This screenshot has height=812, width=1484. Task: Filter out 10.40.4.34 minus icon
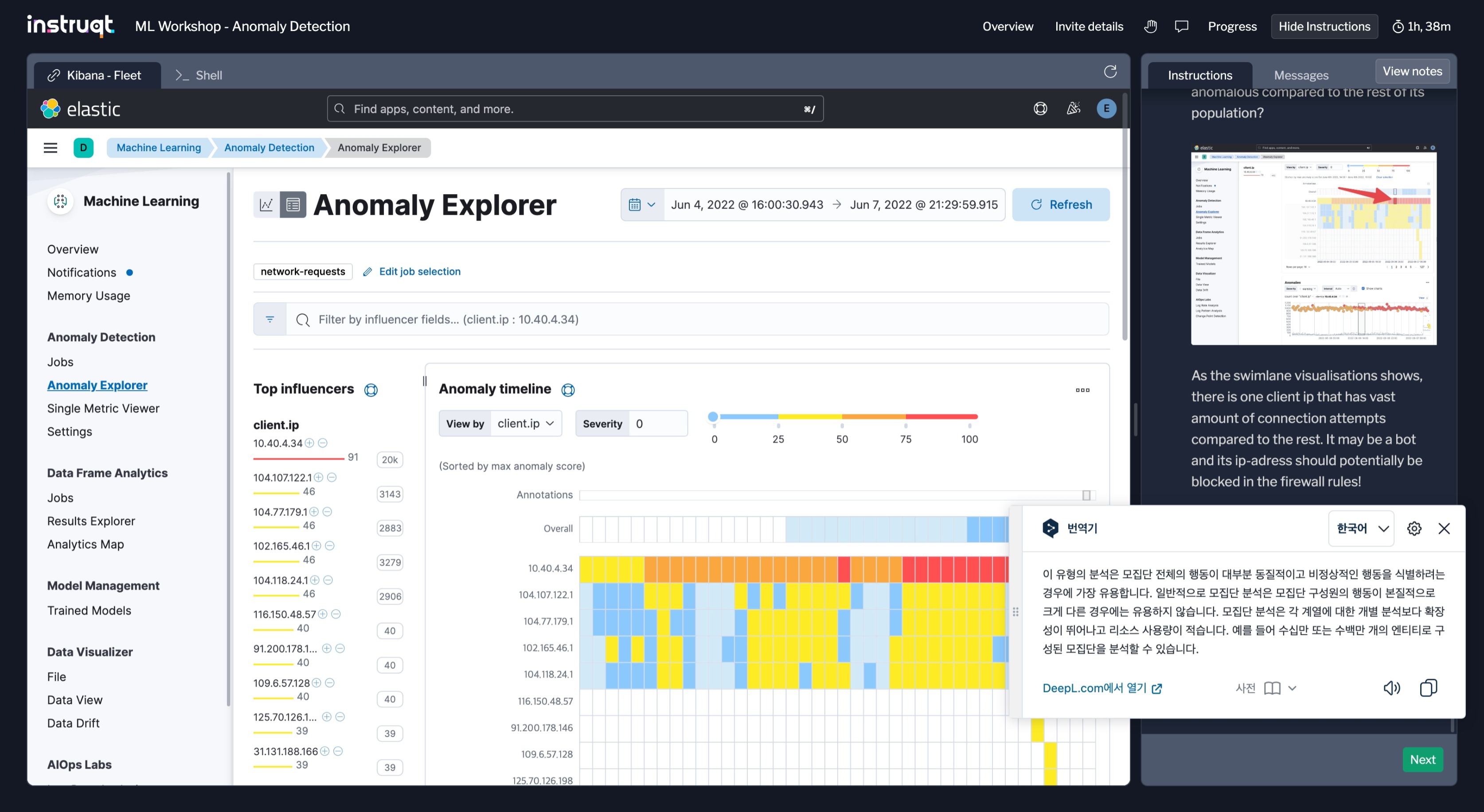click(323, 443)
